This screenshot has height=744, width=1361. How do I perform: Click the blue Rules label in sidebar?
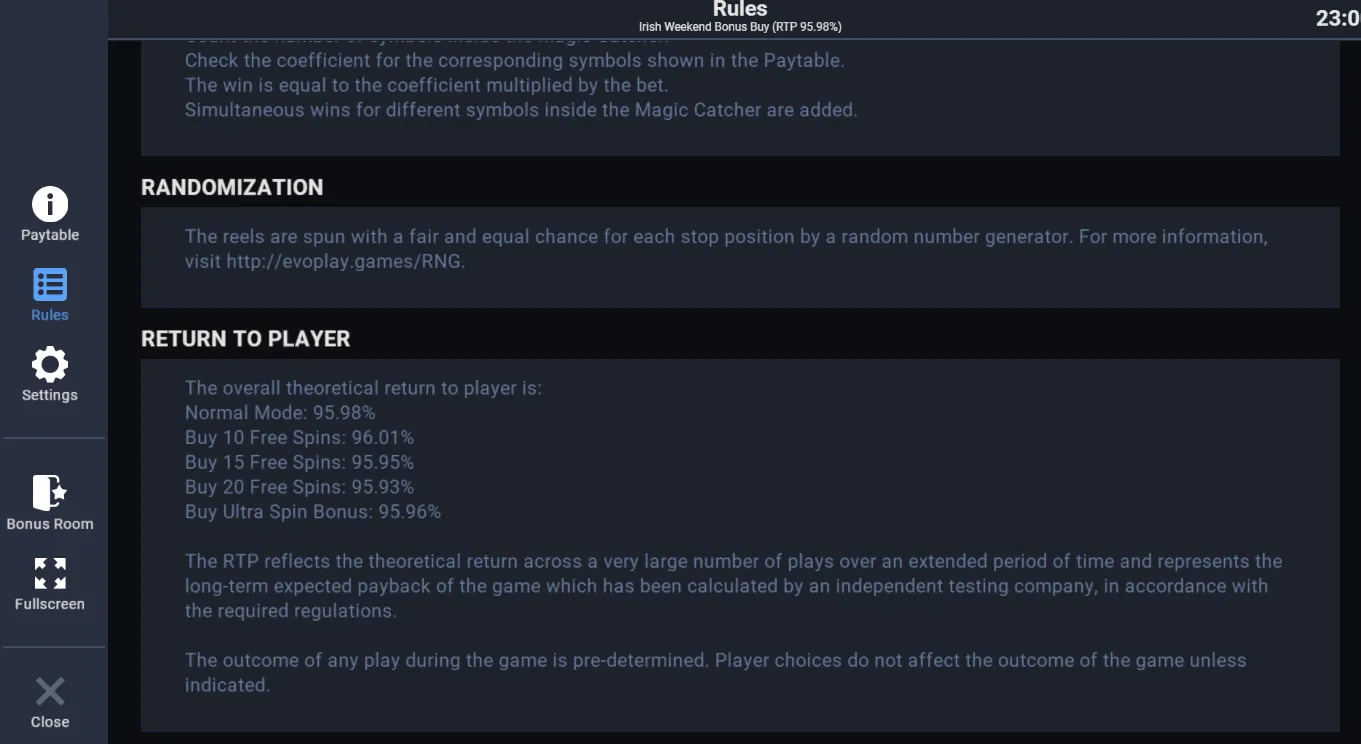[50, 315]
